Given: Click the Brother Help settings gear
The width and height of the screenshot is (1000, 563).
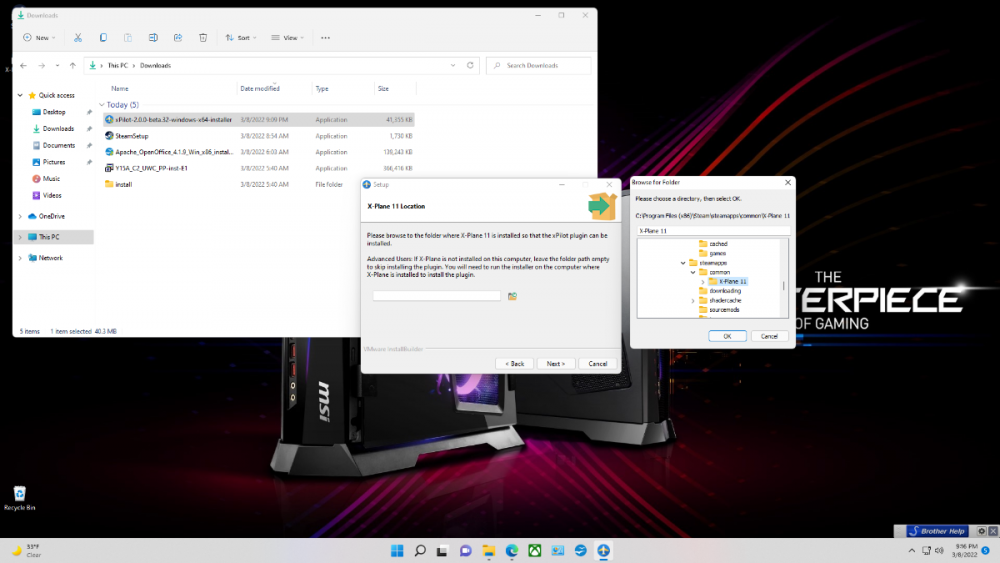Looking at the screenshot, I should pyautogui.click(x=982, y=530).
